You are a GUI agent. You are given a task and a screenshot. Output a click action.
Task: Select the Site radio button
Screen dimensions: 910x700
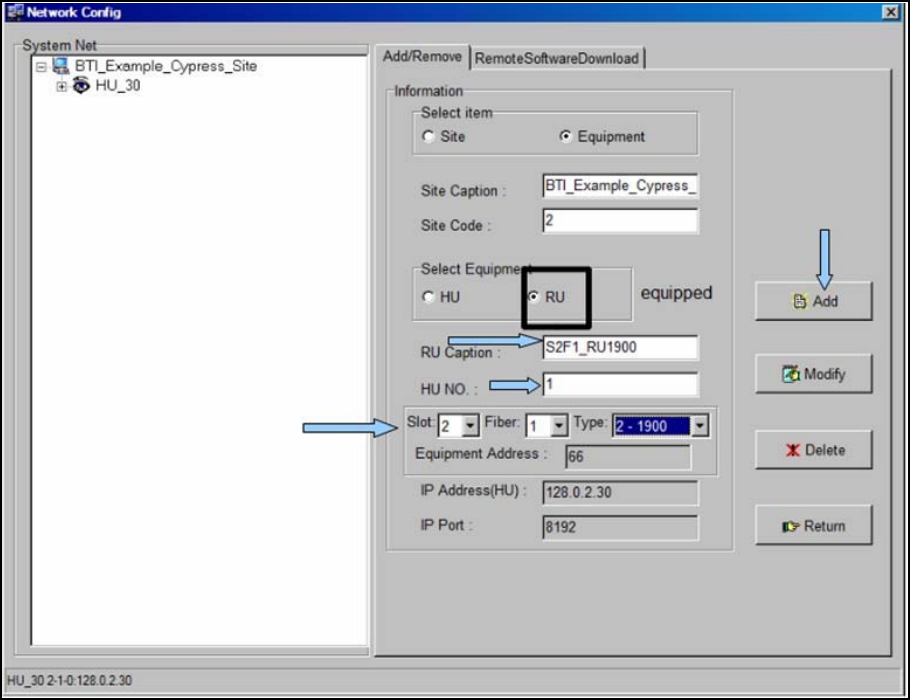click(x=428, y=136)
